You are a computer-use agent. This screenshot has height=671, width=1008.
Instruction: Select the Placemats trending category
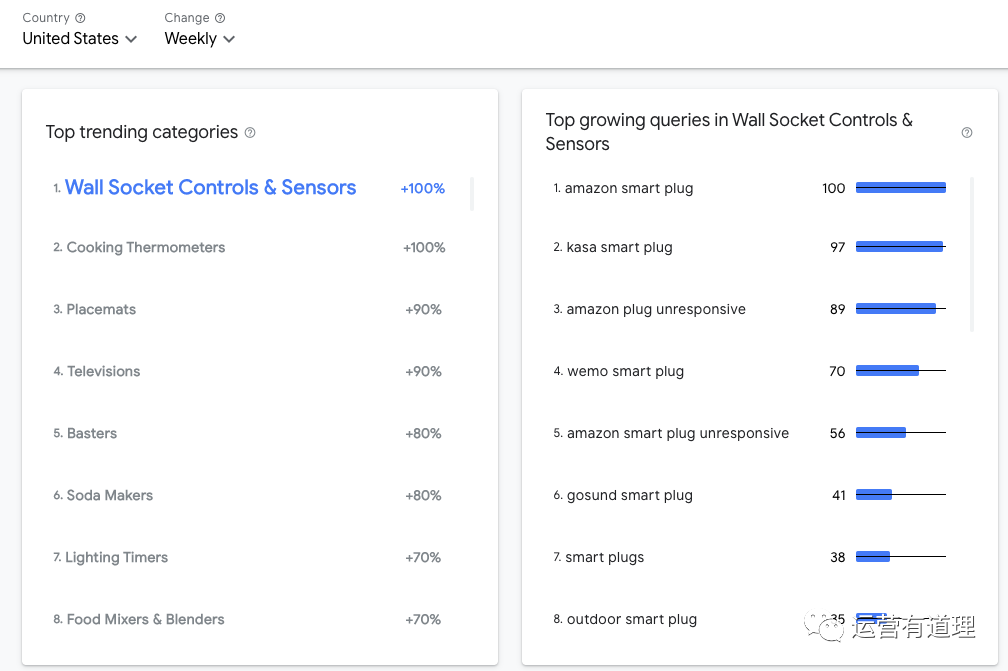point(101,310)
